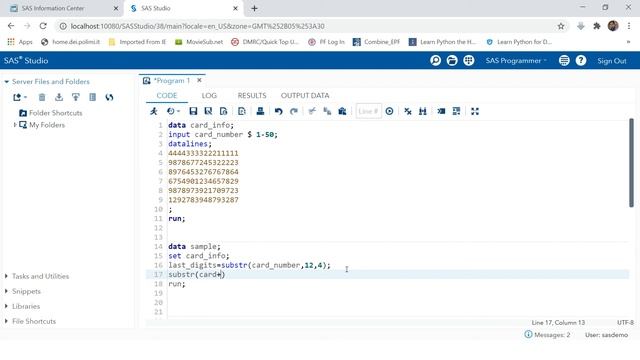The height and width of the screenshot is (360, 640).
Task: Switch to the CODE tab
Action: 167,96
